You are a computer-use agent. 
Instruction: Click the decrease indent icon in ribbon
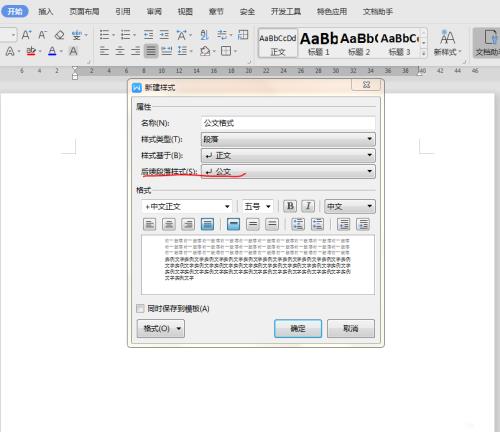tap(148, 35)
